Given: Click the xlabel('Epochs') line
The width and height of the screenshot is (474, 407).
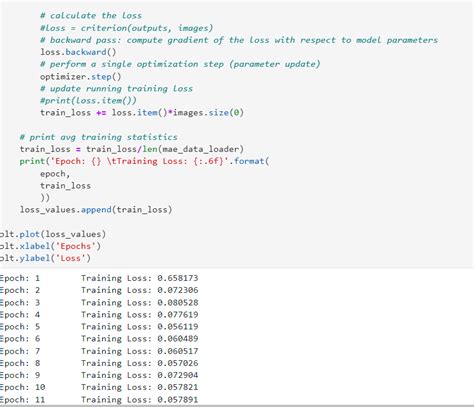Looking at the screenshot, I should 50,246.
